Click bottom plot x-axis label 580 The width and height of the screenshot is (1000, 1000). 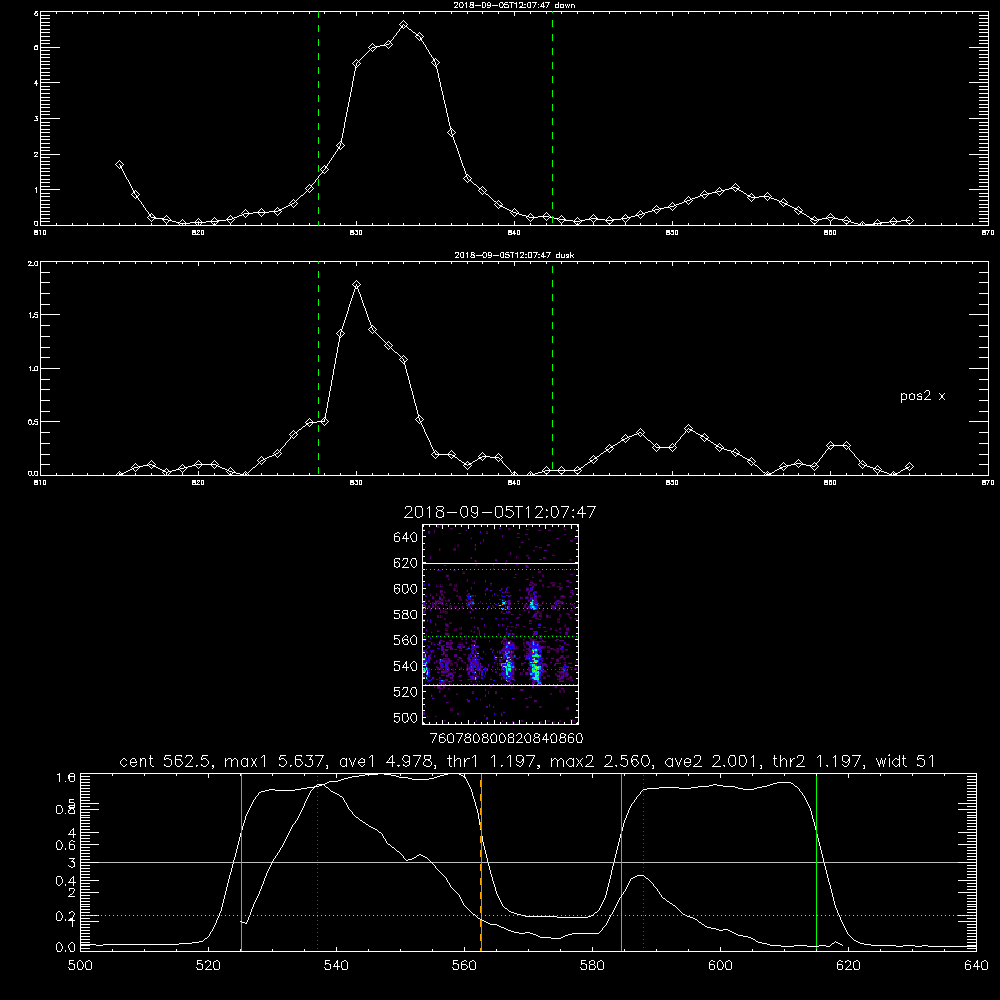pos(592,966)
